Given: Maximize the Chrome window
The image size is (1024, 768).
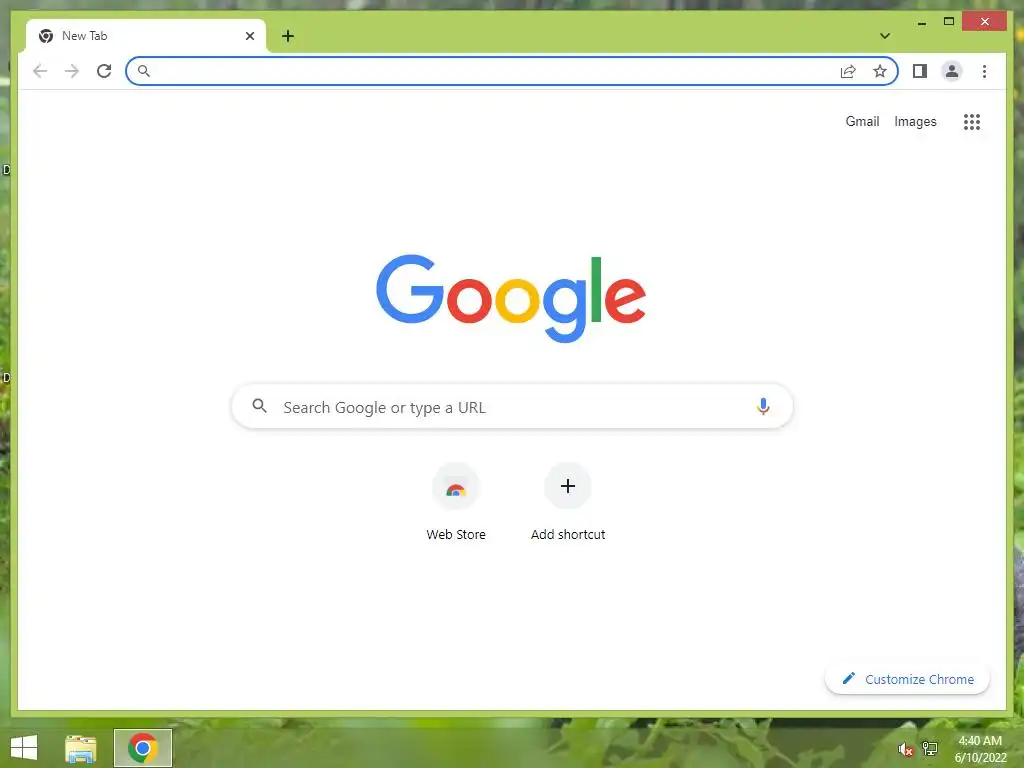Looking at the screenshot, I should (x=949, y=22).
